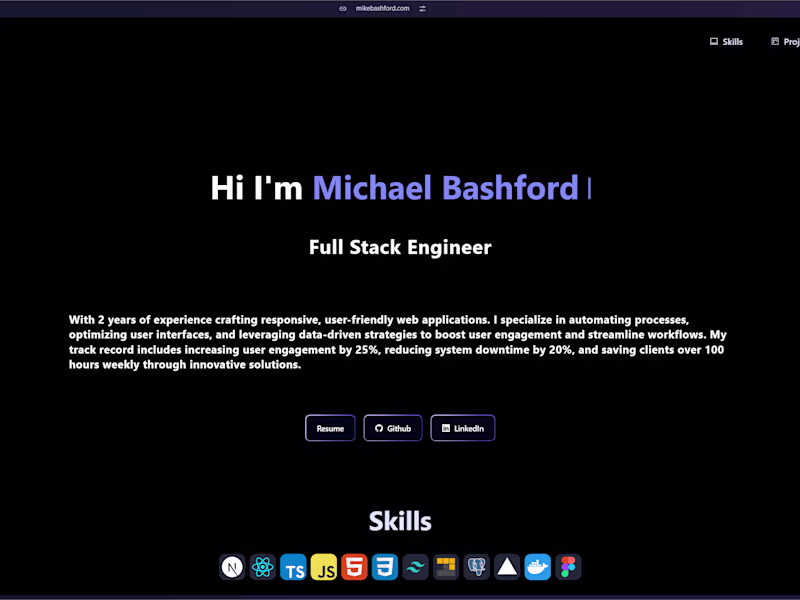Select the Figma skill icon

(x=568, y=567)
